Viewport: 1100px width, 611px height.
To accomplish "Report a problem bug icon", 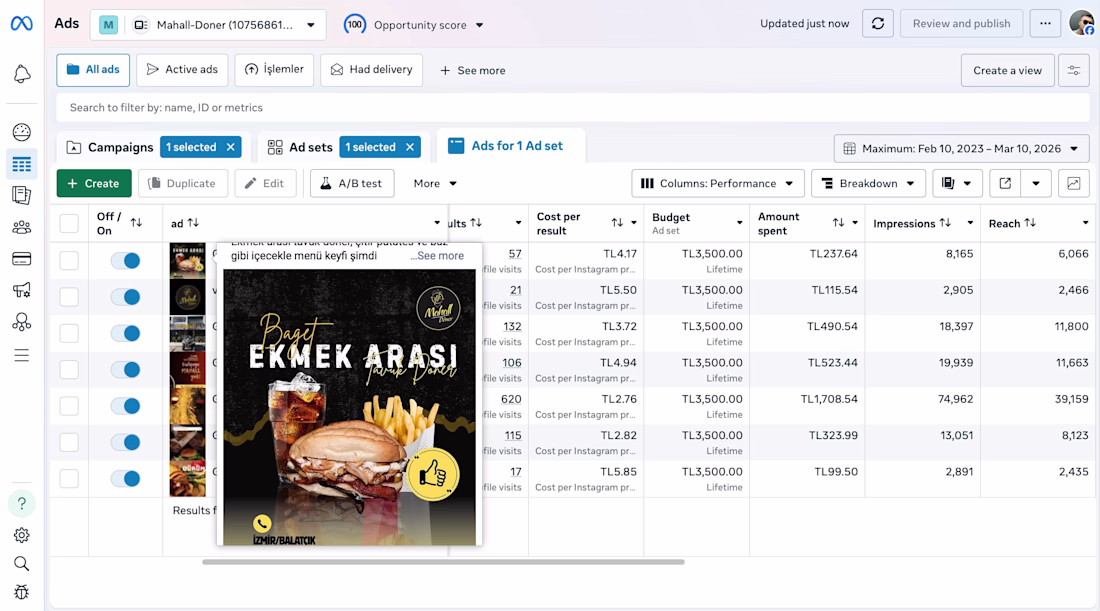I will pos(22,593).
